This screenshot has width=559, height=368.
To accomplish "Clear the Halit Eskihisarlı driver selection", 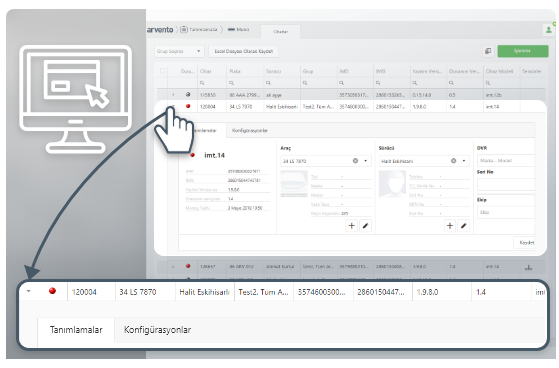I will (453, 161).
